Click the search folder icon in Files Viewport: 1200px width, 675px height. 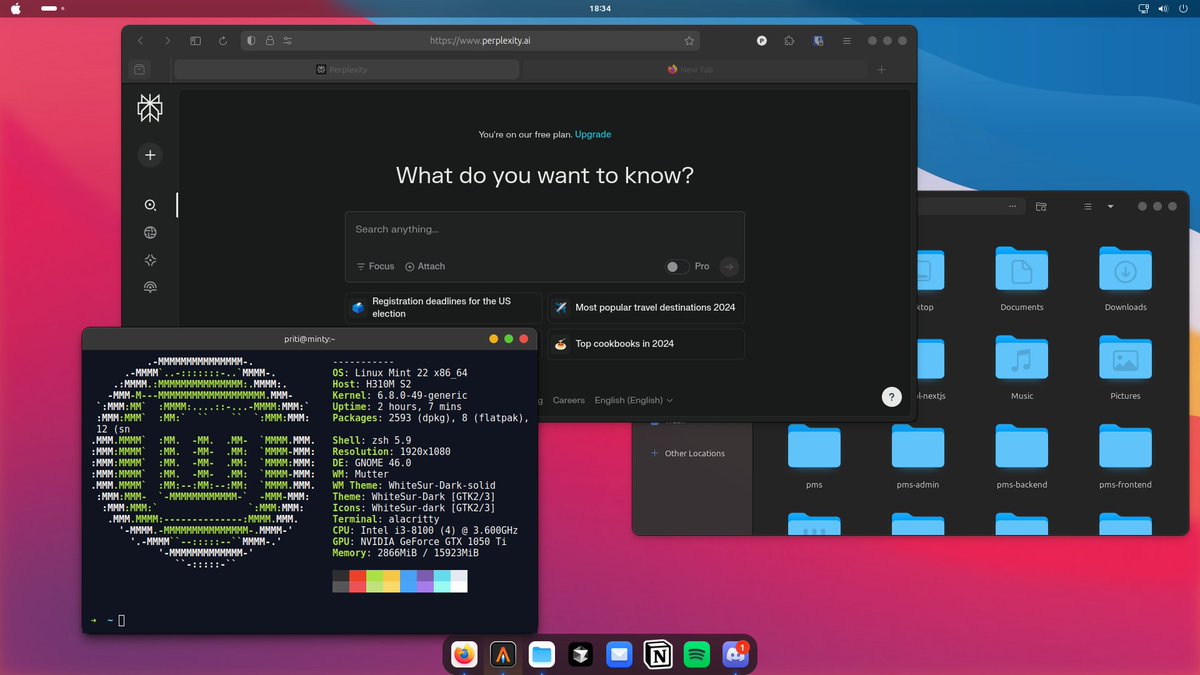1041,206
